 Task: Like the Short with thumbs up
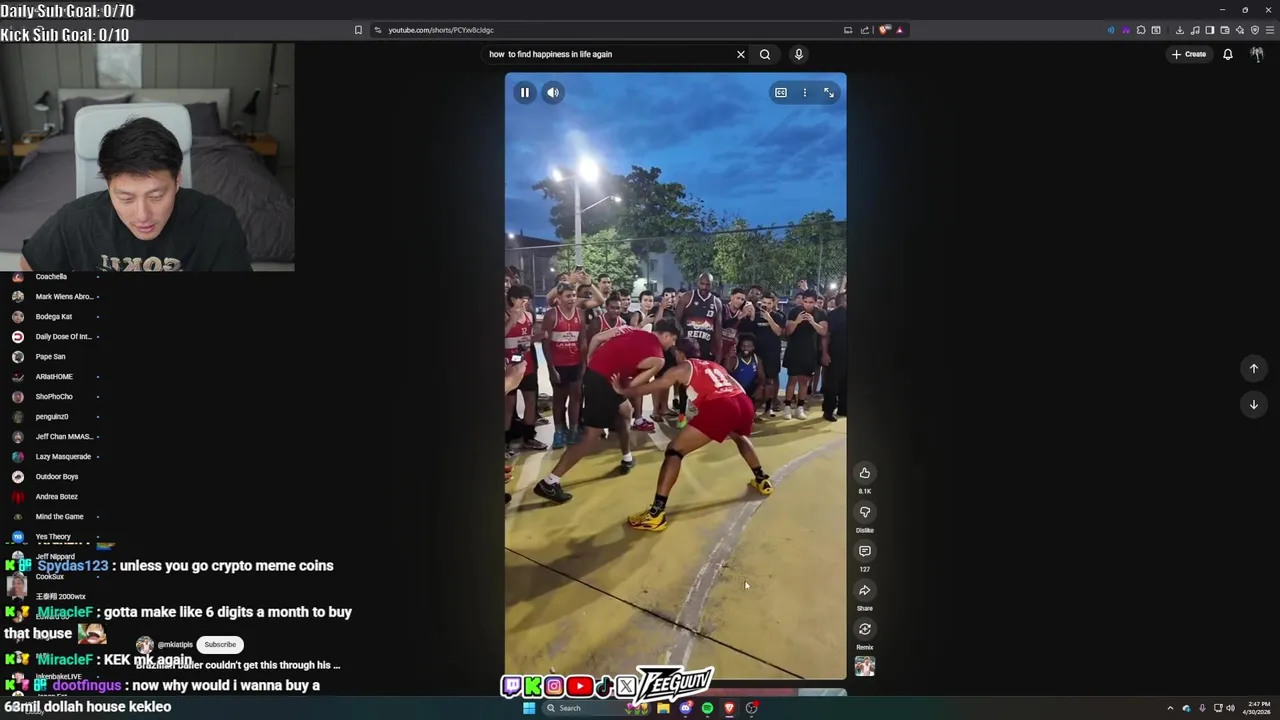coord(865,473)
